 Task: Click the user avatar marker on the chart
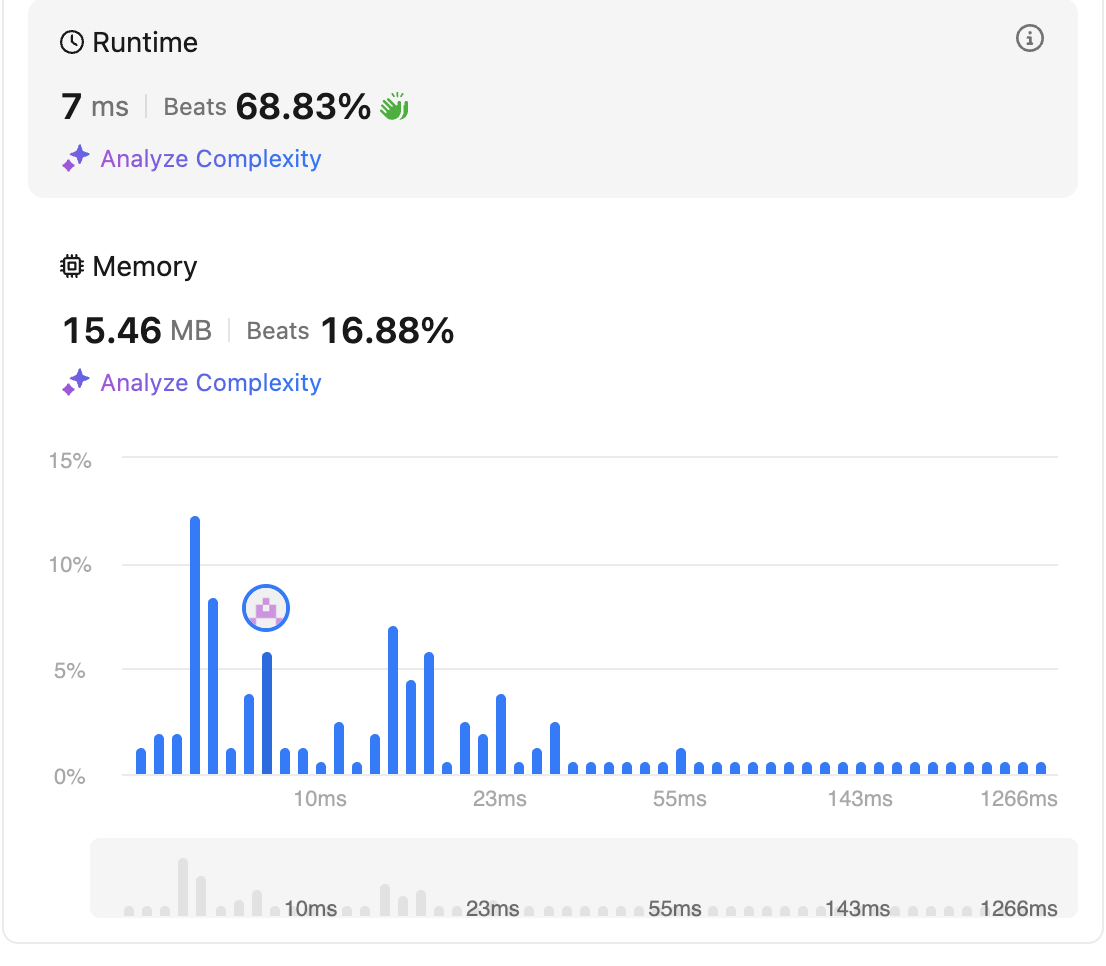[x=266, y=608]
